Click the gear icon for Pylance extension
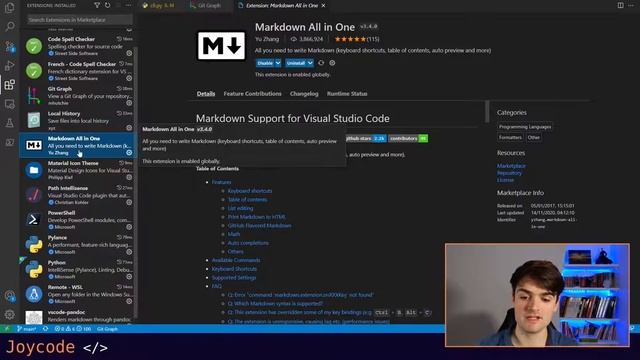 click(x=129, y=251)
